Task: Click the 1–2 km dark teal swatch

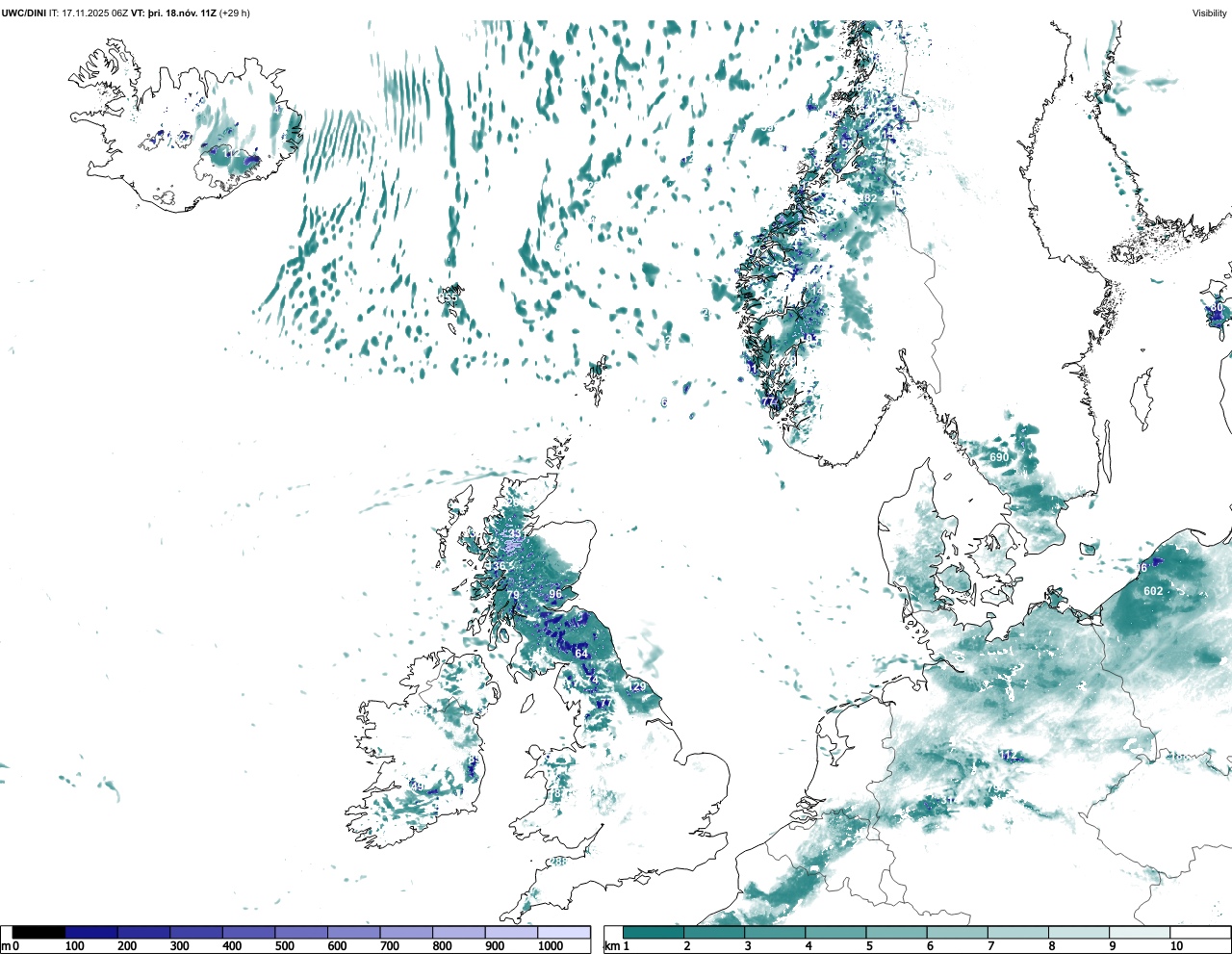Action: click(654, 932)
